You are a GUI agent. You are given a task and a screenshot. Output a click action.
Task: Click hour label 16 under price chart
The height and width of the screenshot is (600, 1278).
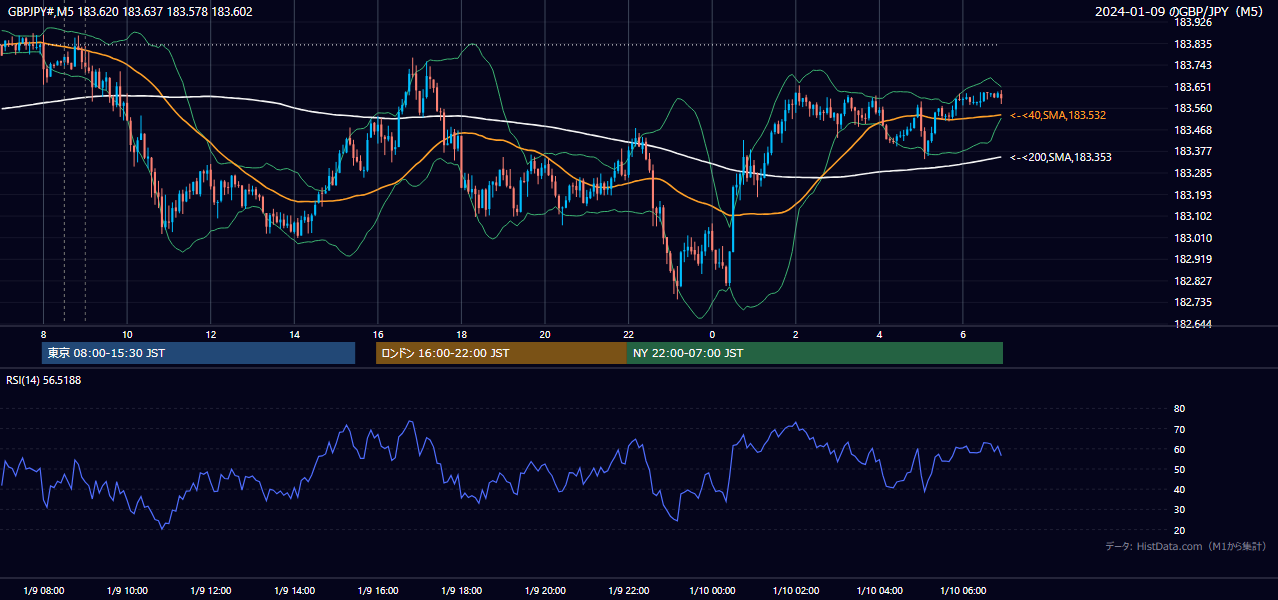(x=378, y=334)
